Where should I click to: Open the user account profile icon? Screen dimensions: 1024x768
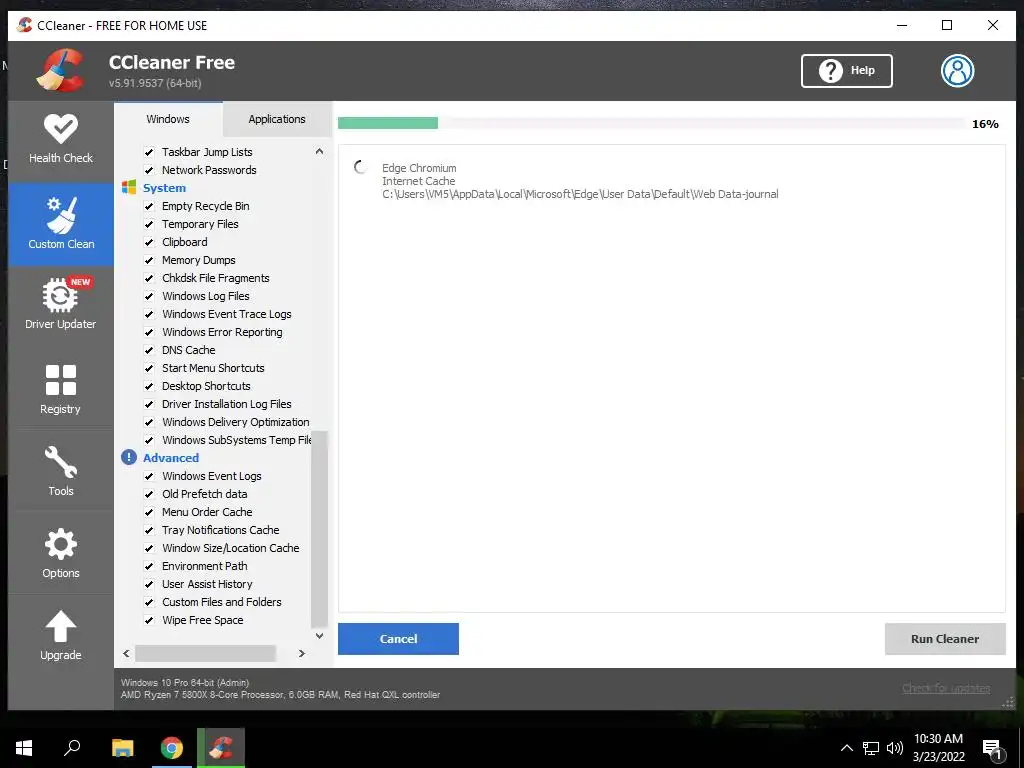click(957, 71)
